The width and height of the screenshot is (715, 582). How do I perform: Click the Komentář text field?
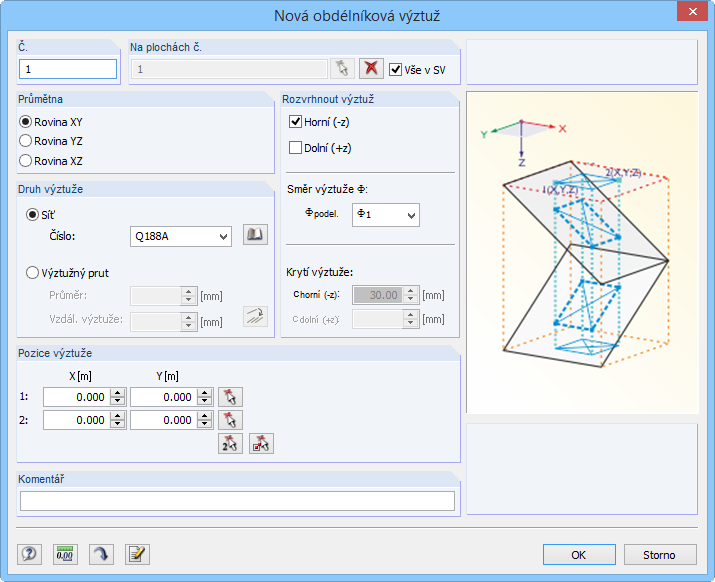tap(237, 501)
